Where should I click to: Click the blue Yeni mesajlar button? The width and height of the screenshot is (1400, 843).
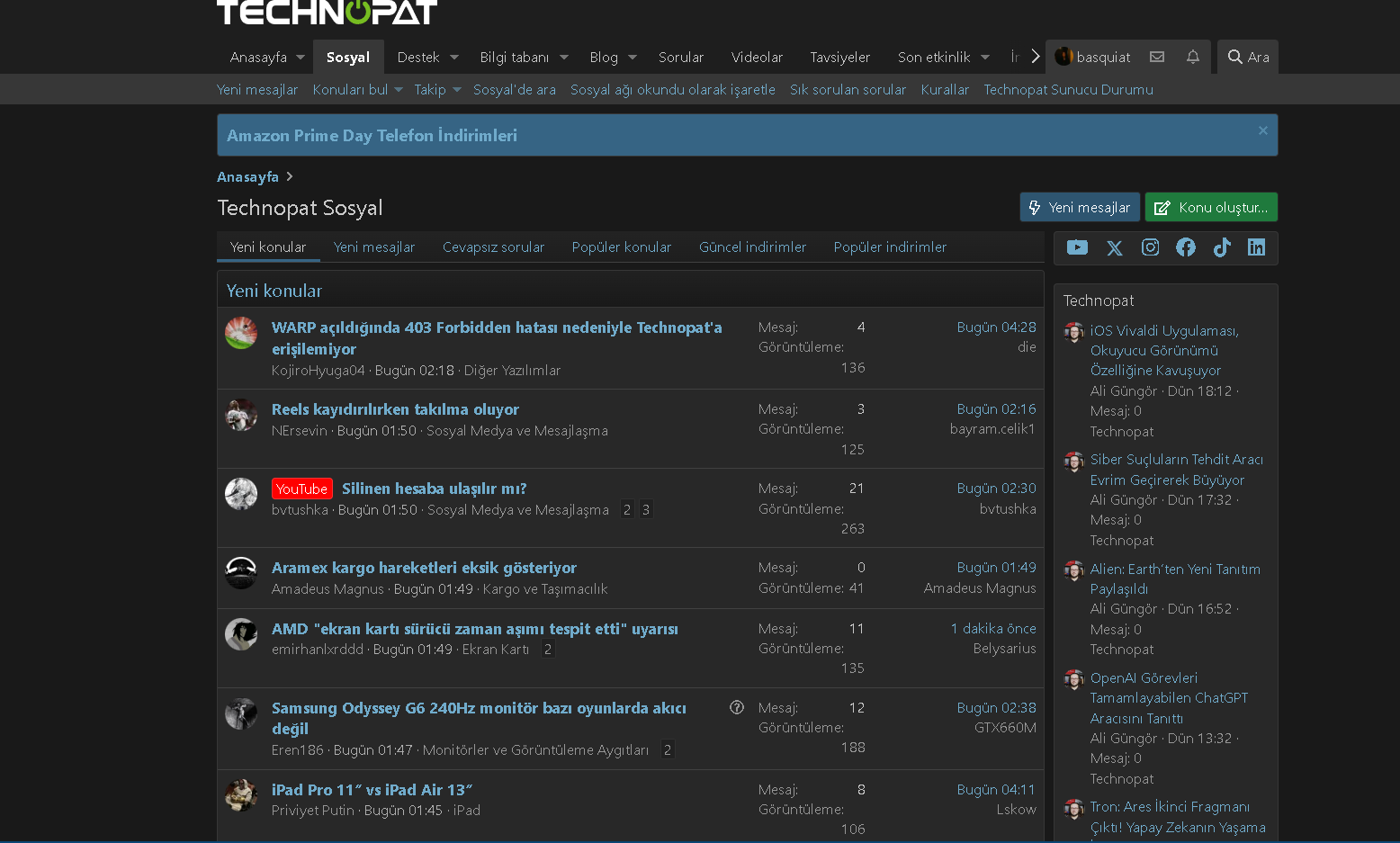pos(1080,207)
